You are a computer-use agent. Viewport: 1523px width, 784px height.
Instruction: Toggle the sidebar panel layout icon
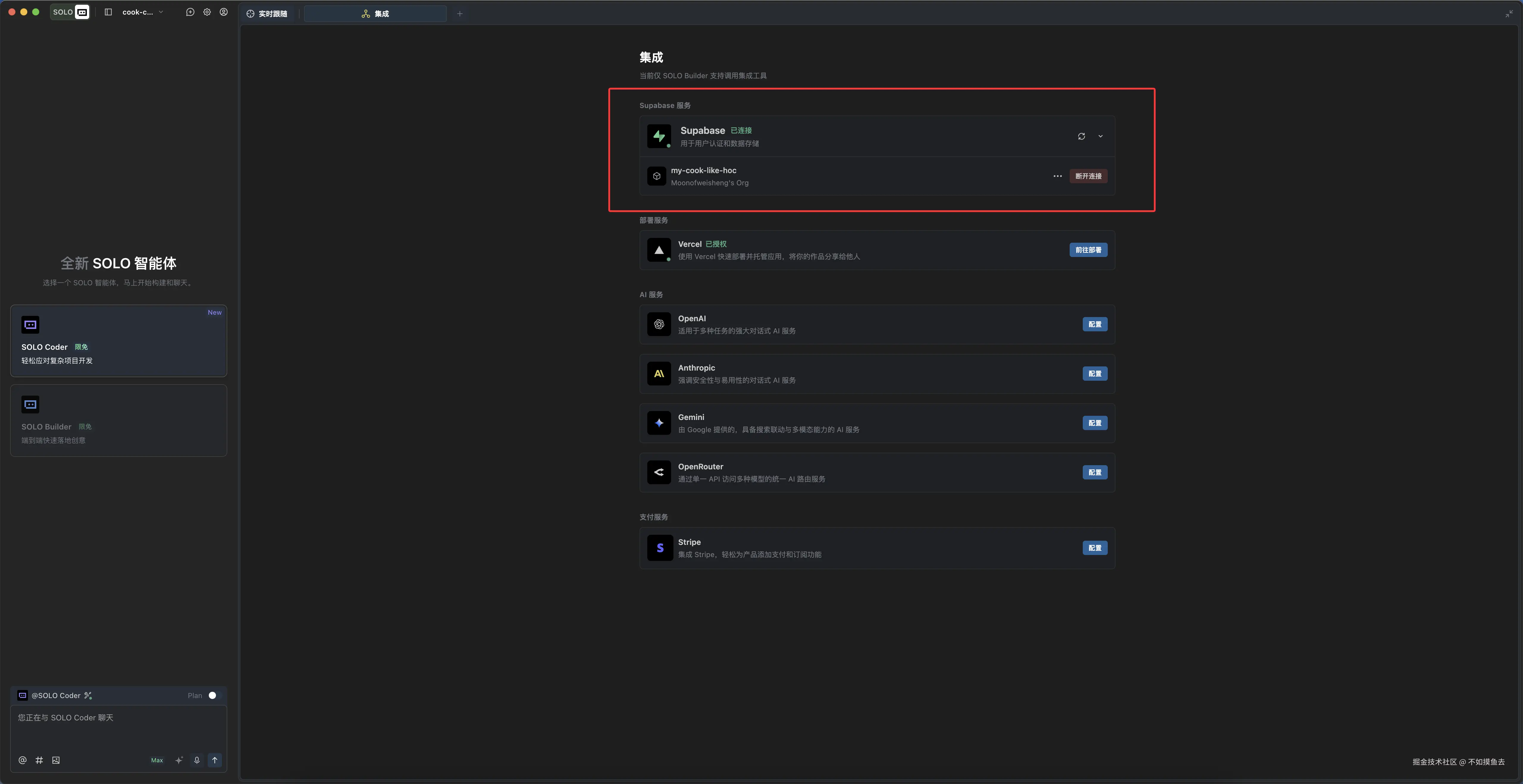coord(108,12)
